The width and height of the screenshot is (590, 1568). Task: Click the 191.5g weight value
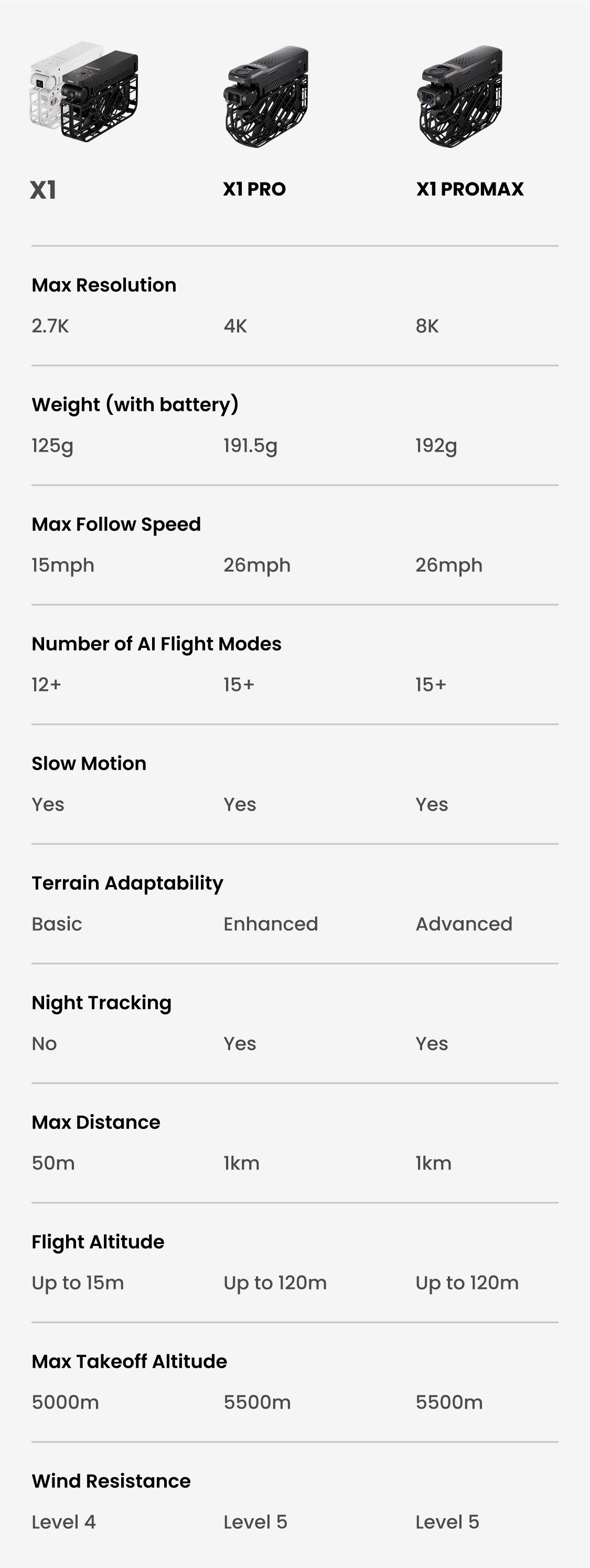251,446
